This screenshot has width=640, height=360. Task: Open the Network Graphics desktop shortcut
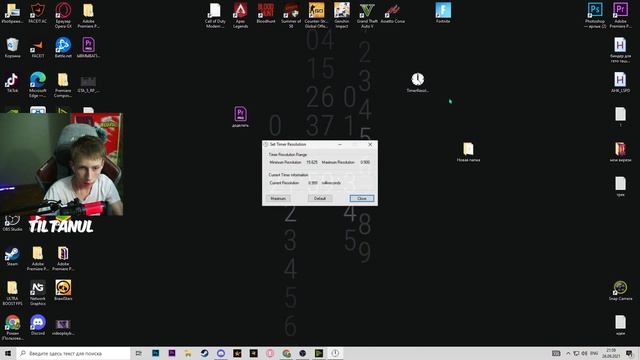click(x=38, y=293)
